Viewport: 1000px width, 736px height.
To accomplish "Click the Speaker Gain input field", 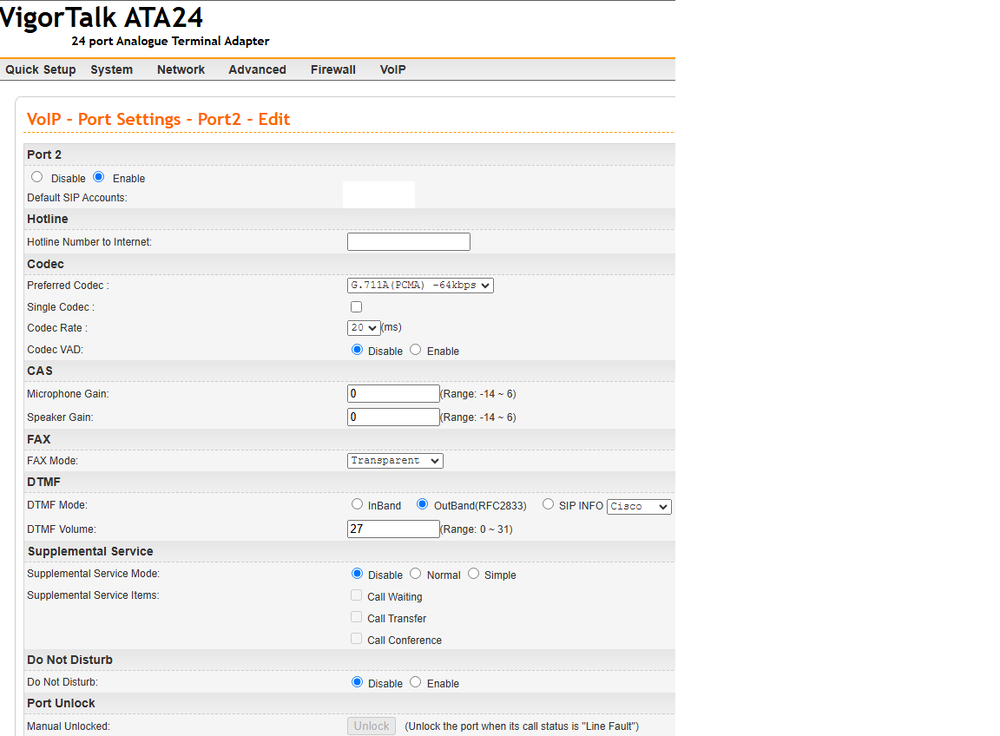I will click(x=393, y=417).
